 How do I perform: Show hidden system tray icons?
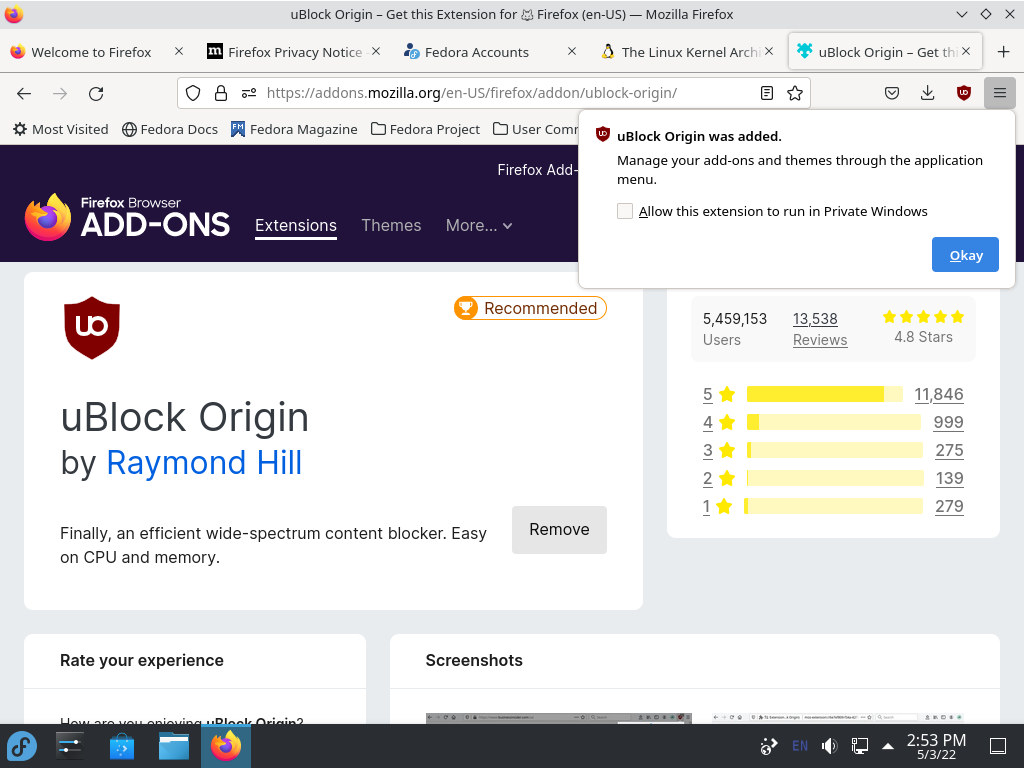pyautogui.click(x=888, y=746)
